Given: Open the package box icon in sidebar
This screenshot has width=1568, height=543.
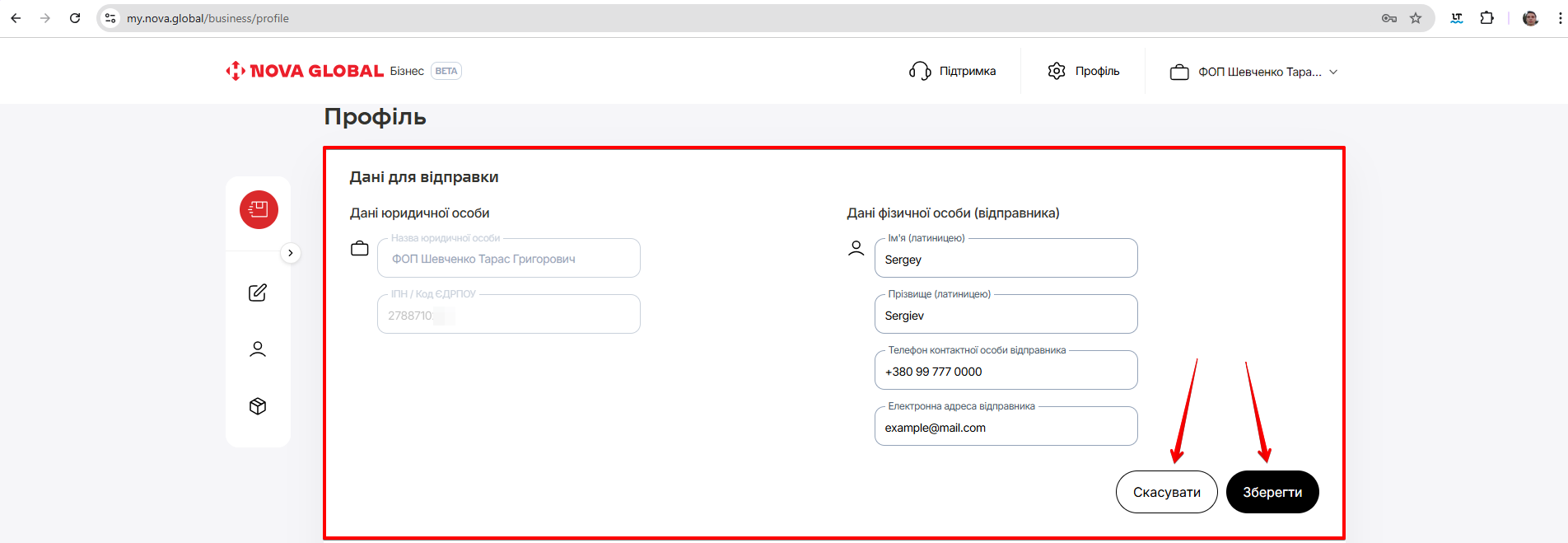Looking at the screenshot, I should click(258, 406).
